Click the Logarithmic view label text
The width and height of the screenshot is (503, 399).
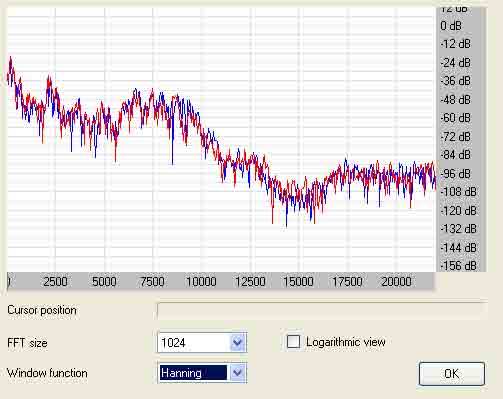click(x=346, y=342)
